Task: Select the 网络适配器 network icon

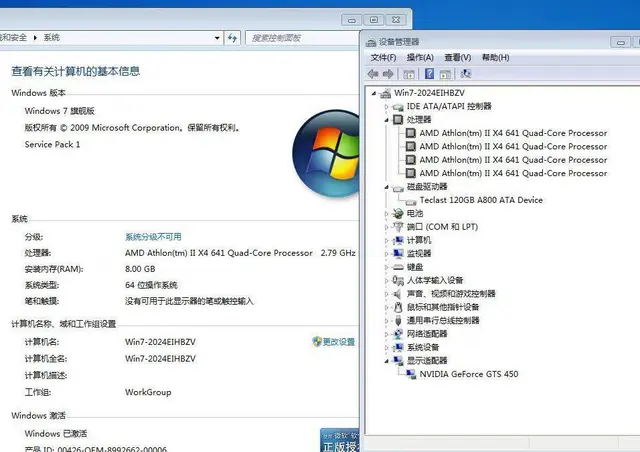Action: coord(398,334)
